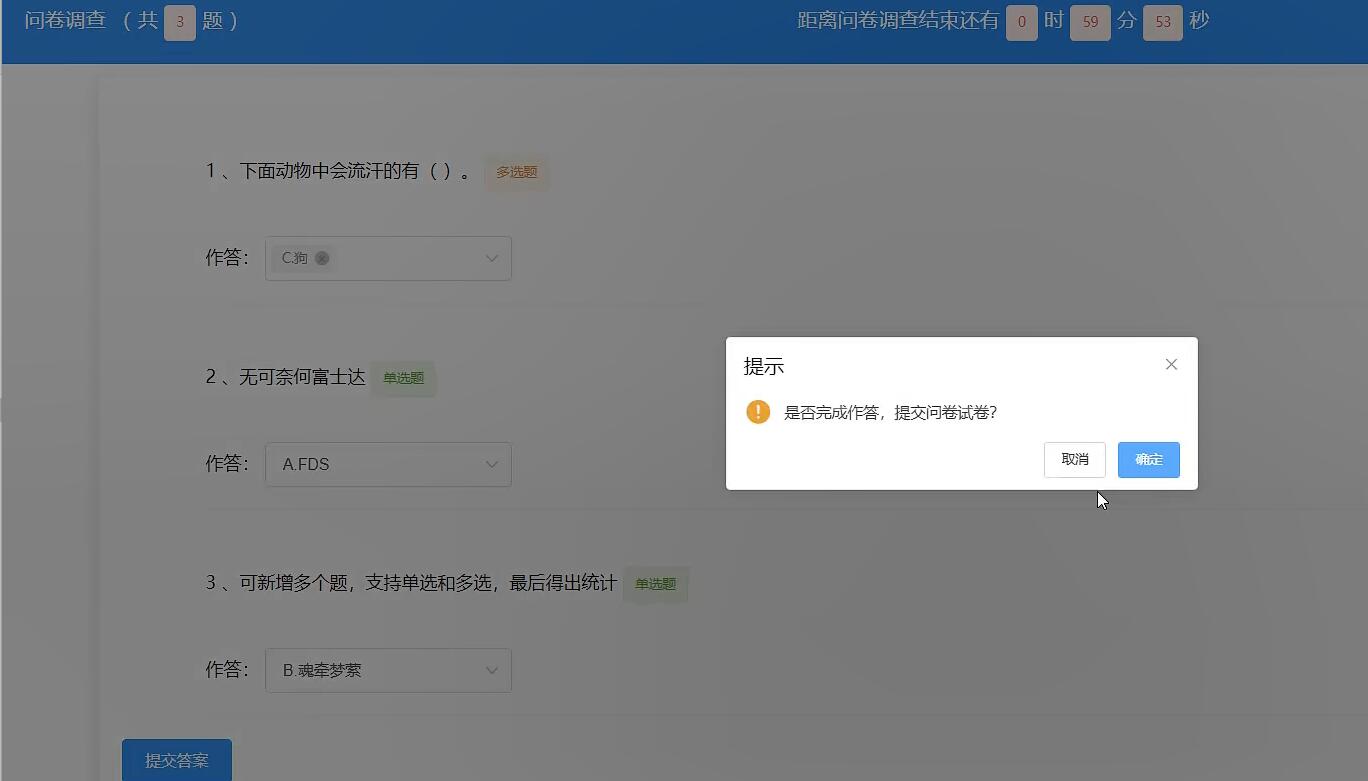Screen dimensions: 1368x781
Task: Open the A.FDS answer dropdown for question 2
Action: (388, 464)
